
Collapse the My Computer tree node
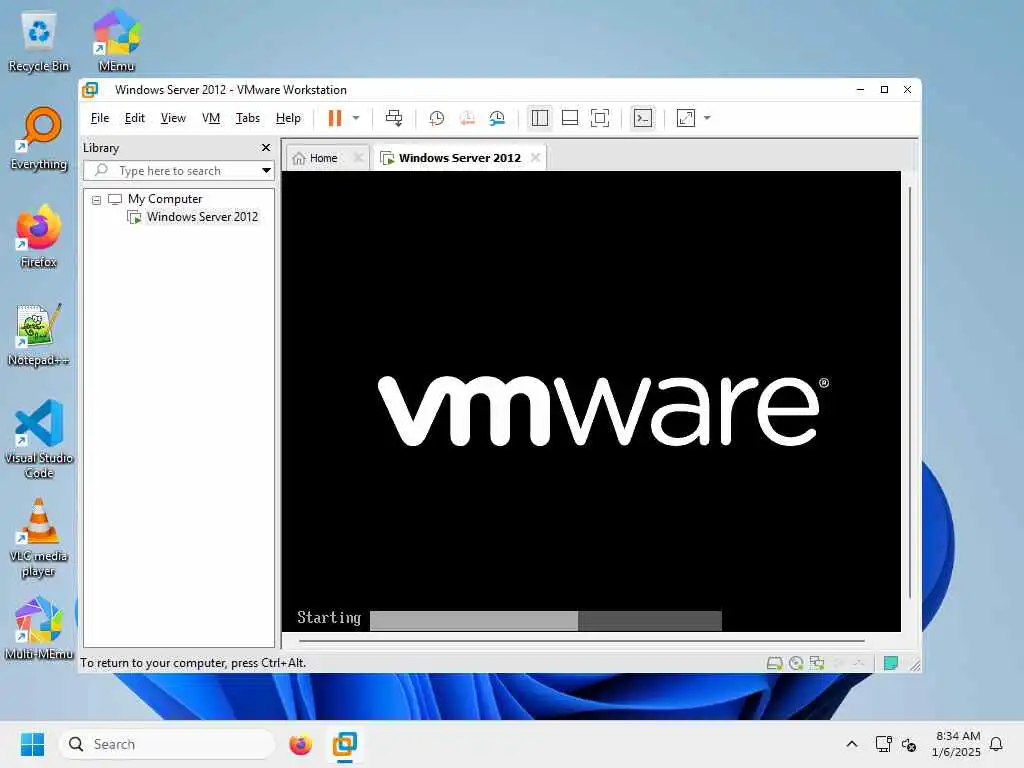[97, 200]
